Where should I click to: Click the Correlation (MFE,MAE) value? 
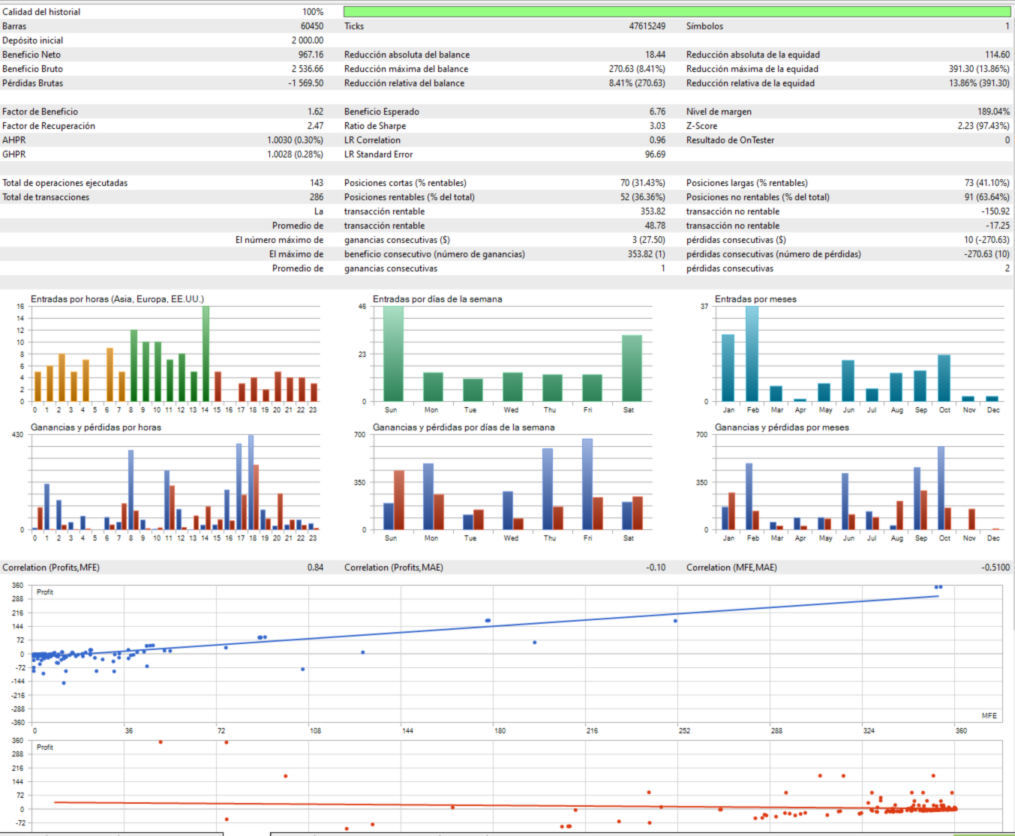995,567
